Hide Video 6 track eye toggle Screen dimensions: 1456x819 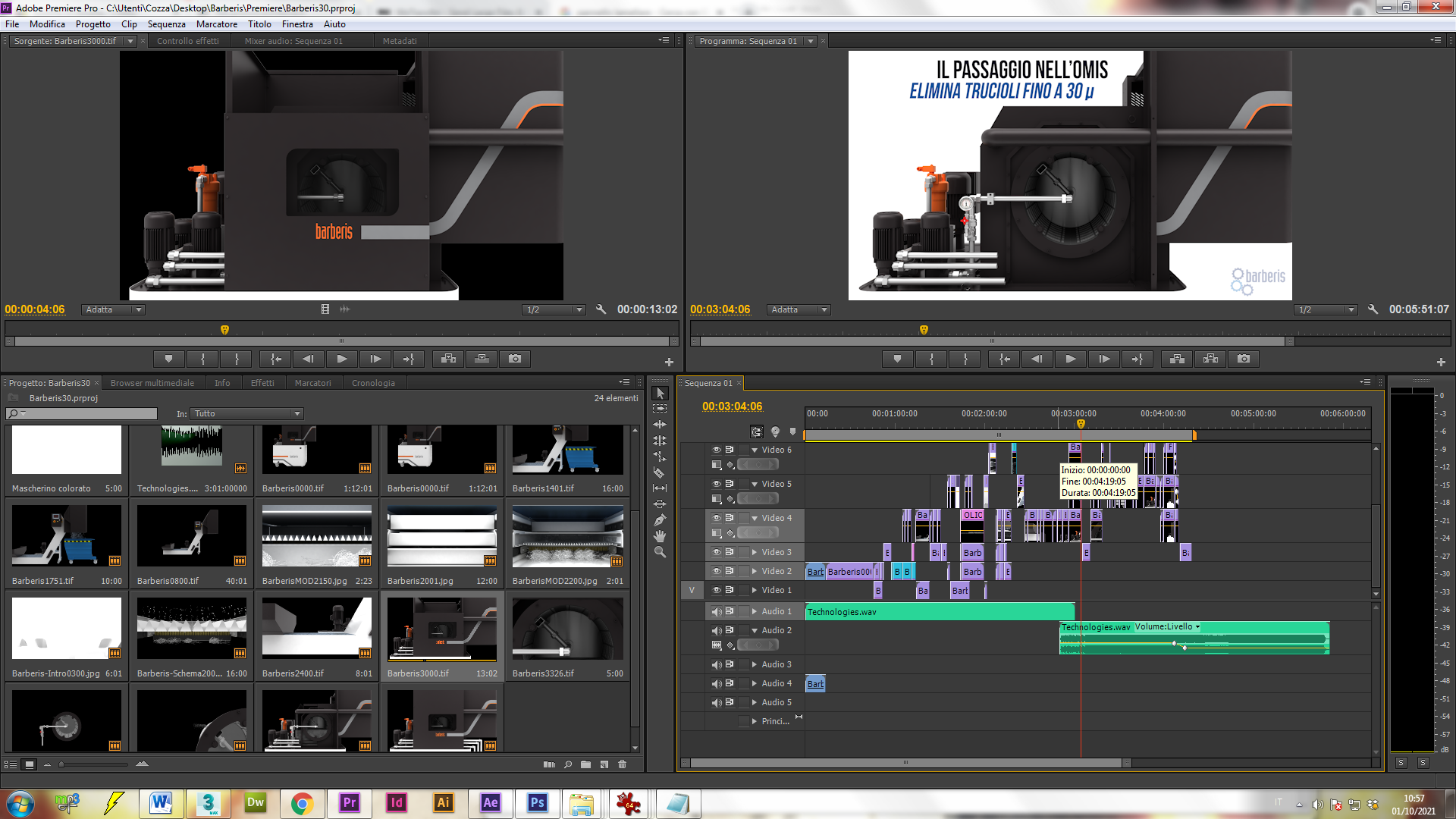pos(716,450)
